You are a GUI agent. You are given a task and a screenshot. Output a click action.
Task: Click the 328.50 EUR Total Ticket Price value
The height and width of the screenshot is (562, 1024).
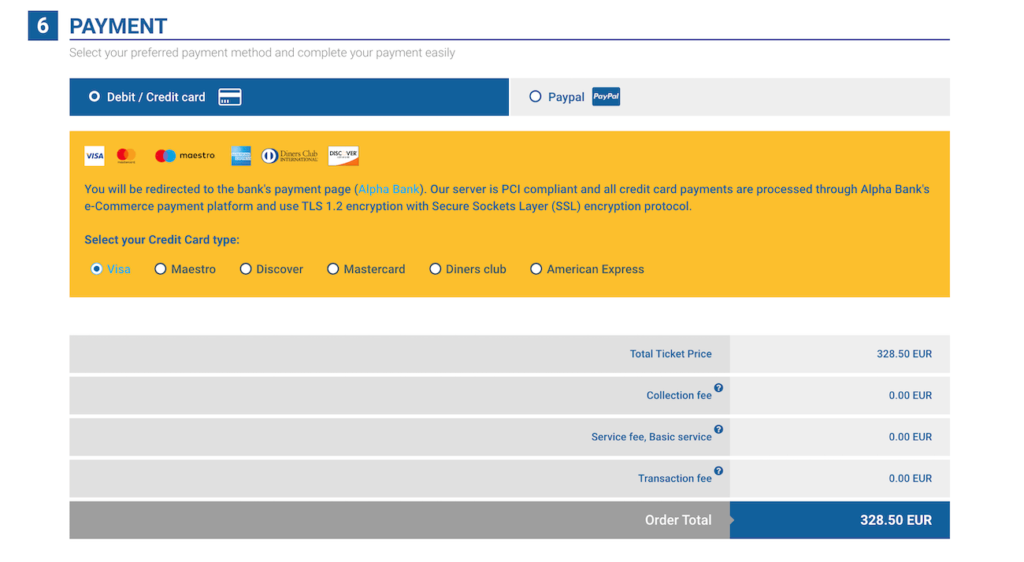click(904, 354)
